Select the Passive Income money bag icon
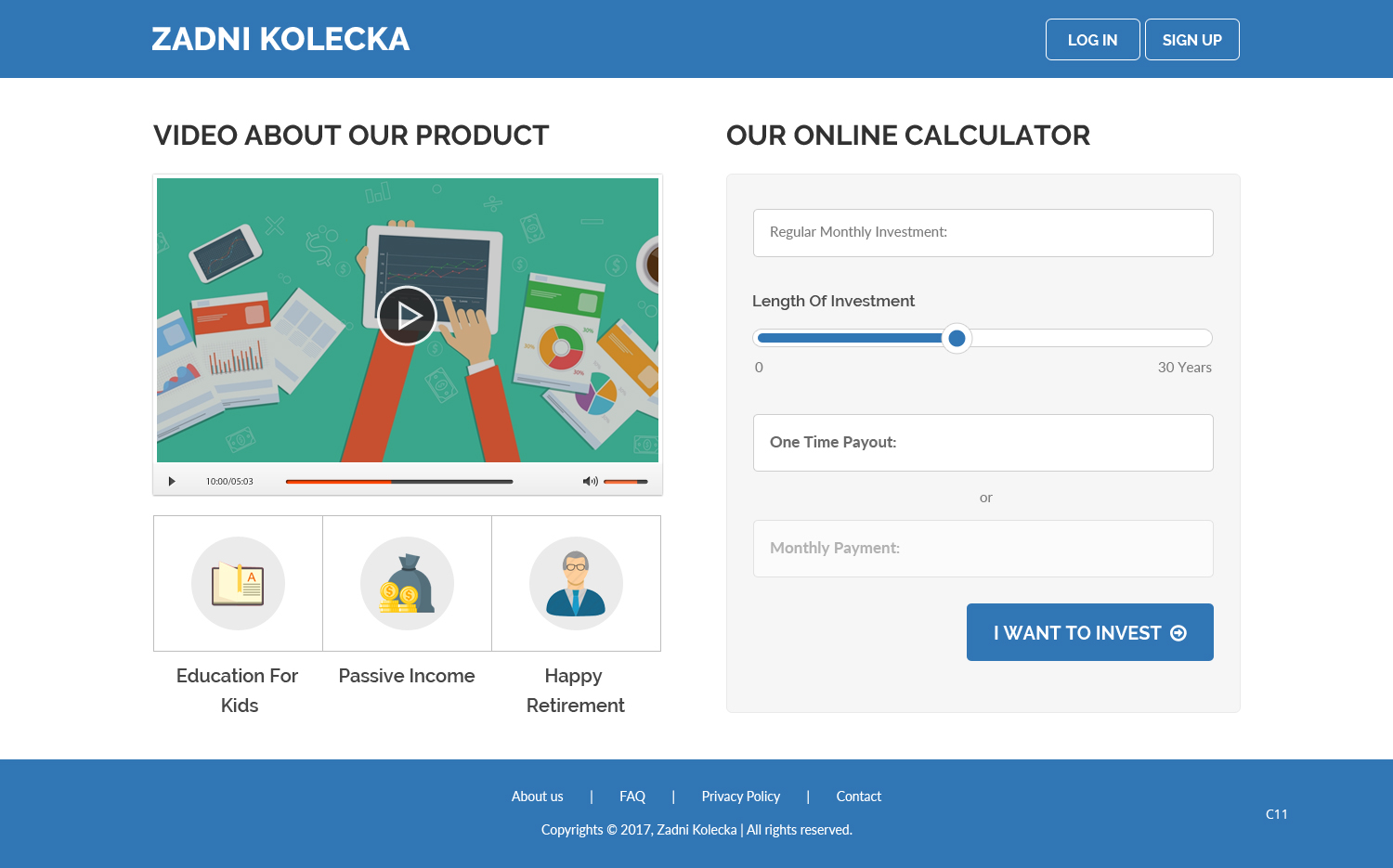The height and width of the screenshot is (868, 1393). point(407,584)
